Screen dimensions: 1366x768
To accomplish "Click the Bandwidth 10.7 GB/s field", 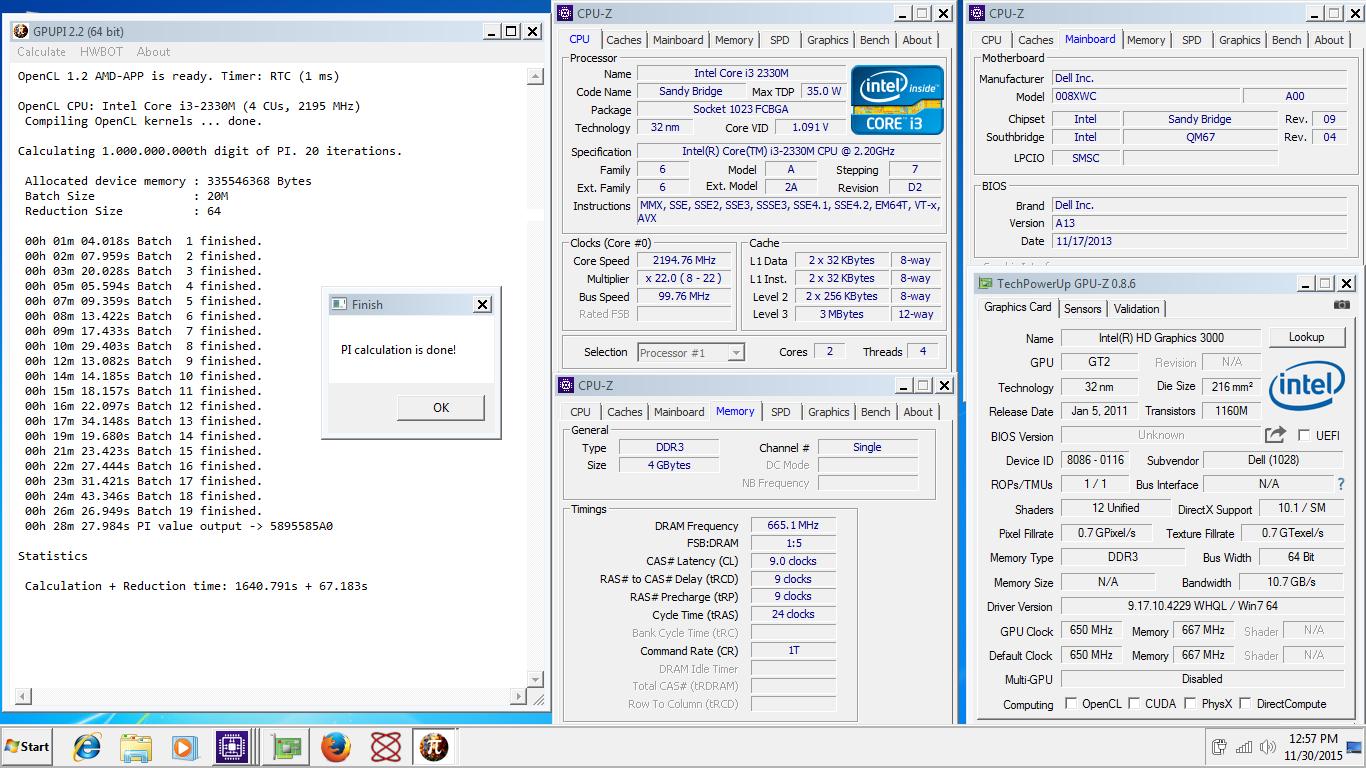I will [x=1291, y=582].
